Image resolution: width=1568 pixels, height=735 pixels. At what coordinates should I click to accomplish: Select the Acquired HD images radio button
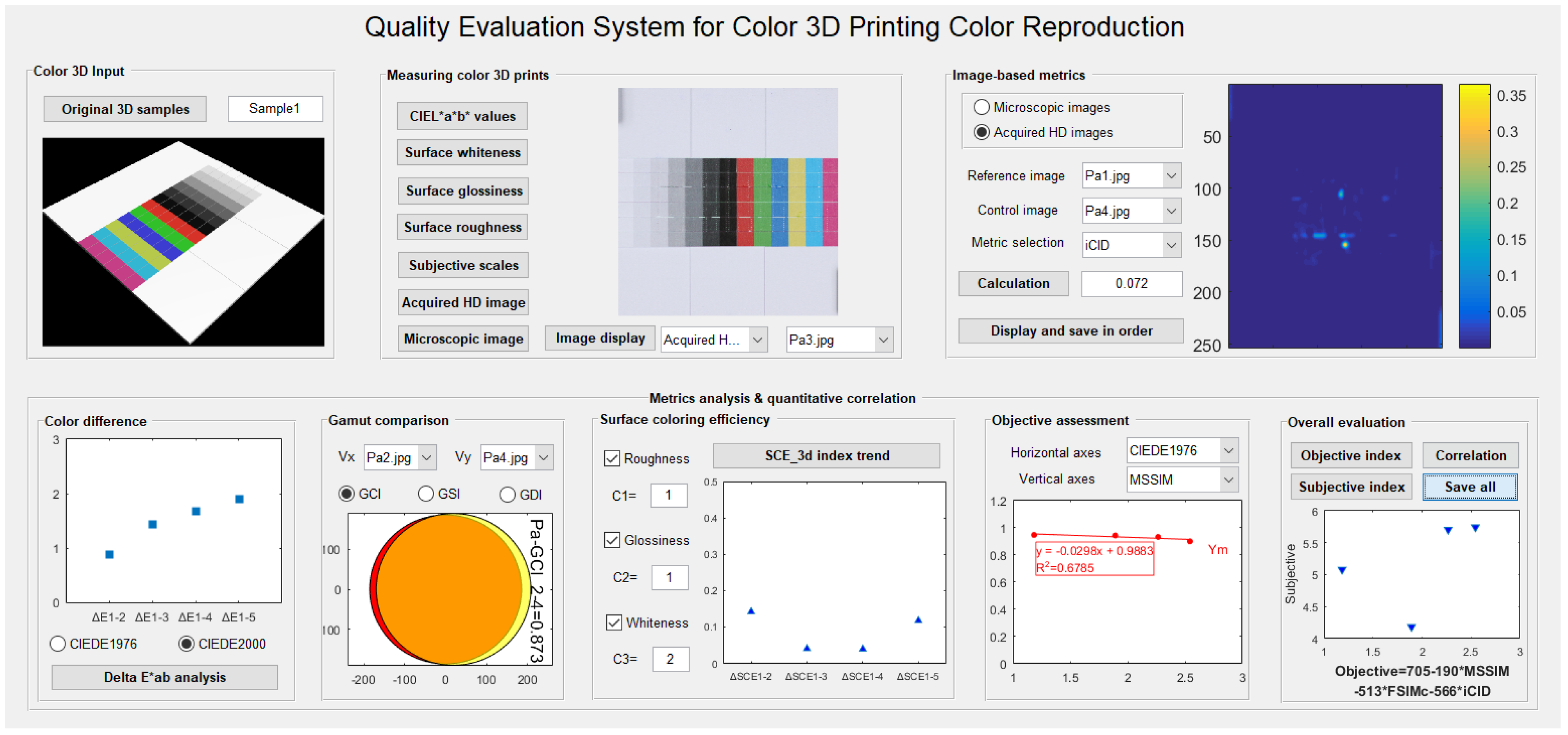(981, 132)
